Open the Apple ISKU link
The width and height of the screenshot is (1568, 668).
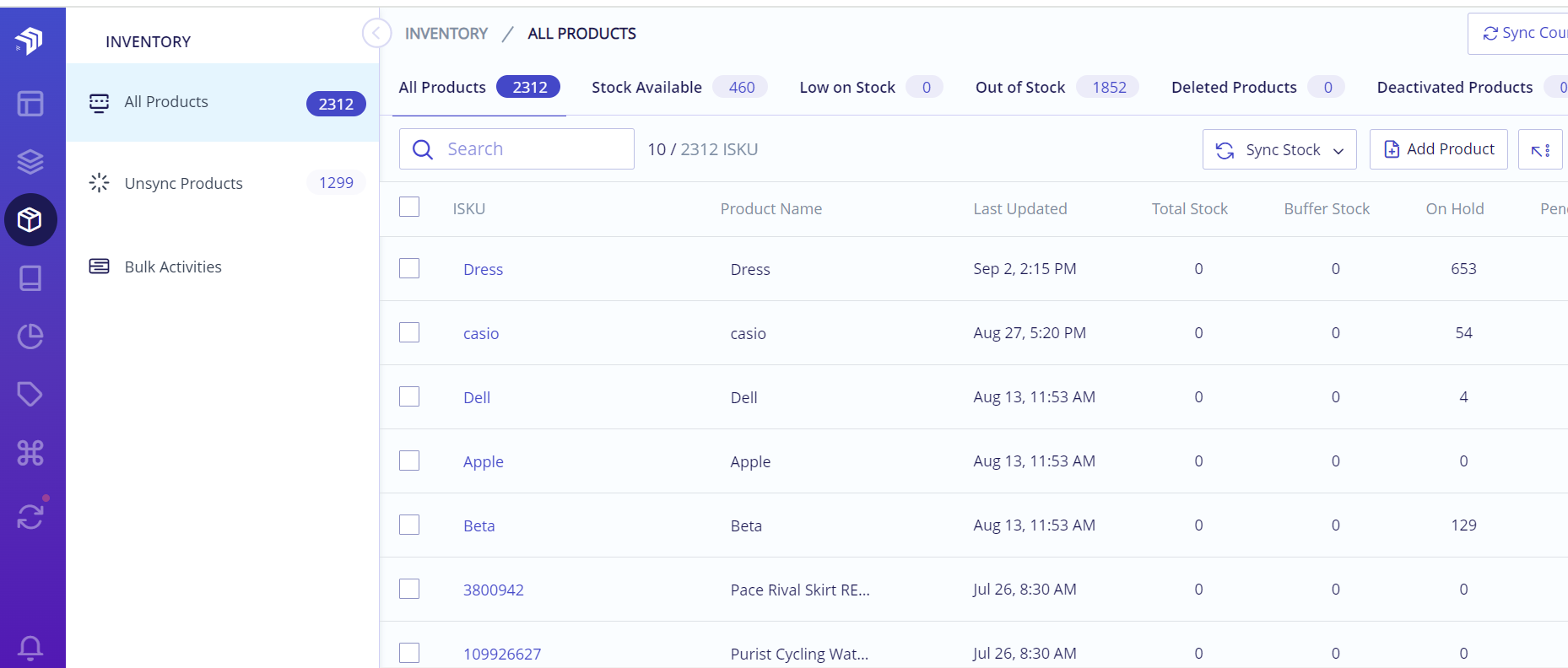(x=483, y=461)
